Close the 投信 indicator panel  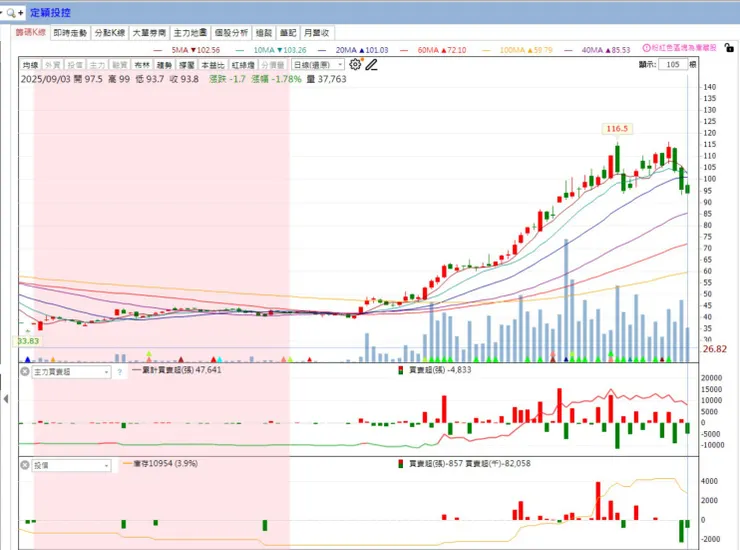pyautogui.click(x=25, y=465)
